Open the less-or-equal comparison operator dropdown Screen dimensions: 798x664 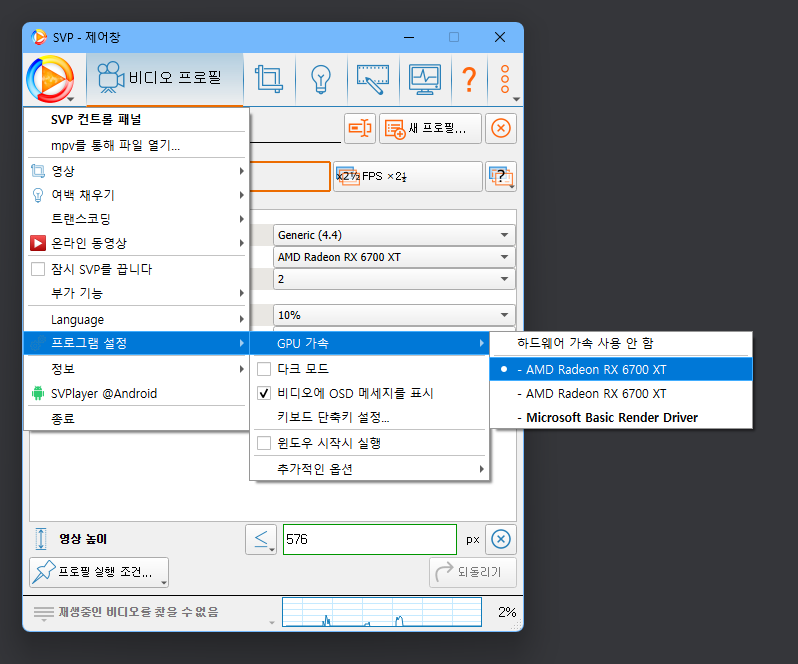(x=261, y=539)
